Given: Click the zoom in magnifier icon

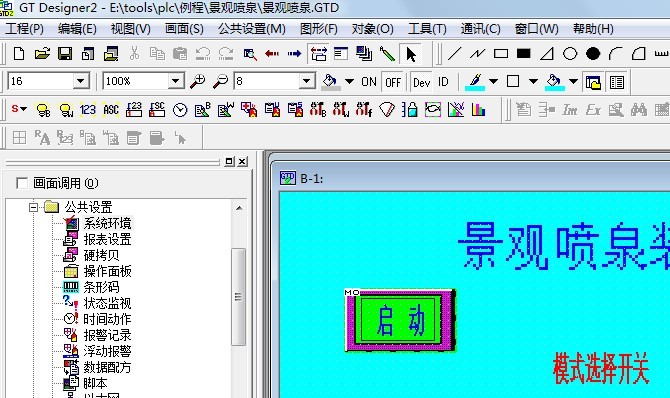Looking at the screenshot, I should [x=198, y=81].
